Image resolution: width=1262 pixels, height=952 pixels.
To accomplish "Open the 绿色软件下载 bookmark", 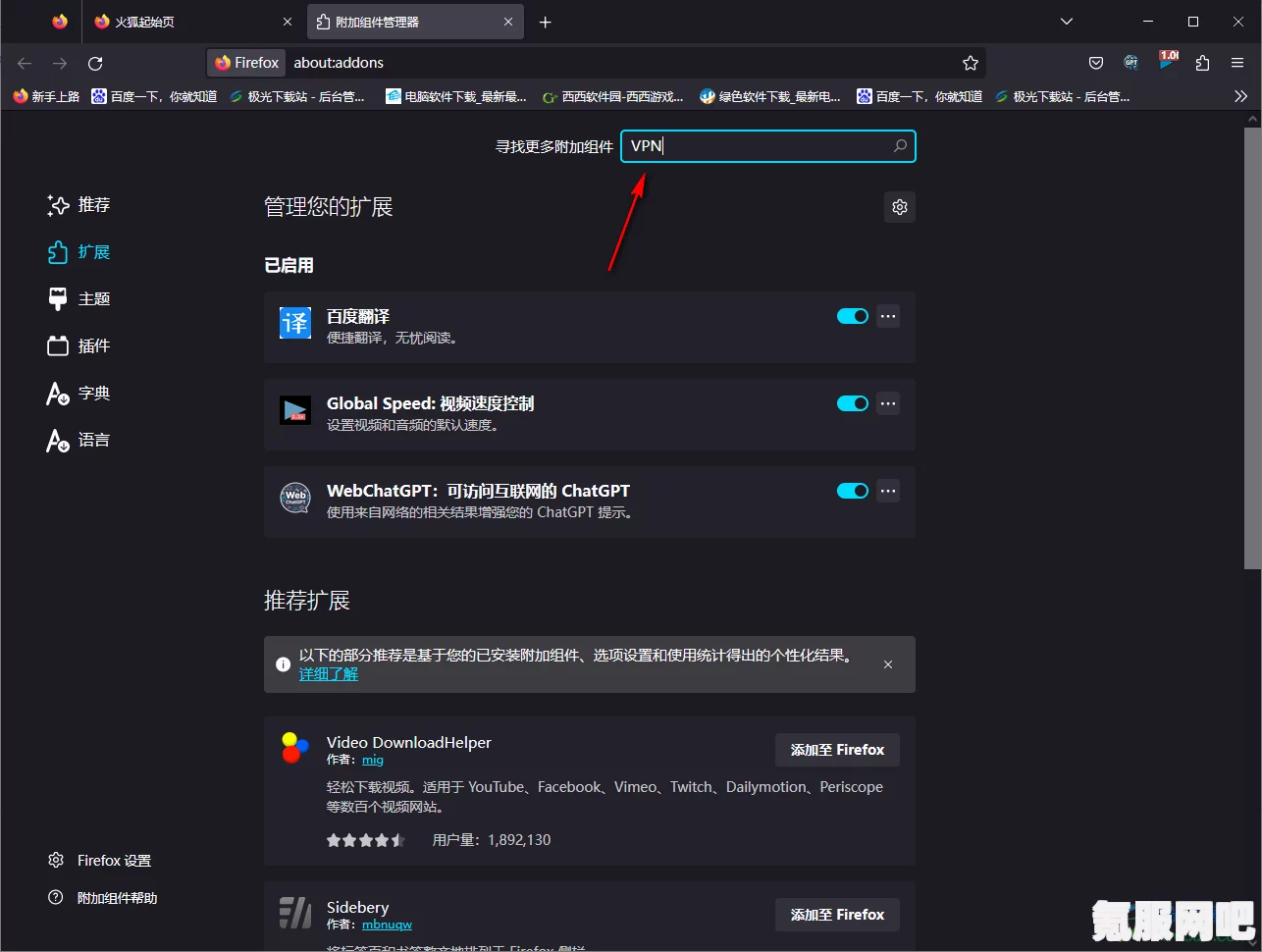I will point(770,96).
